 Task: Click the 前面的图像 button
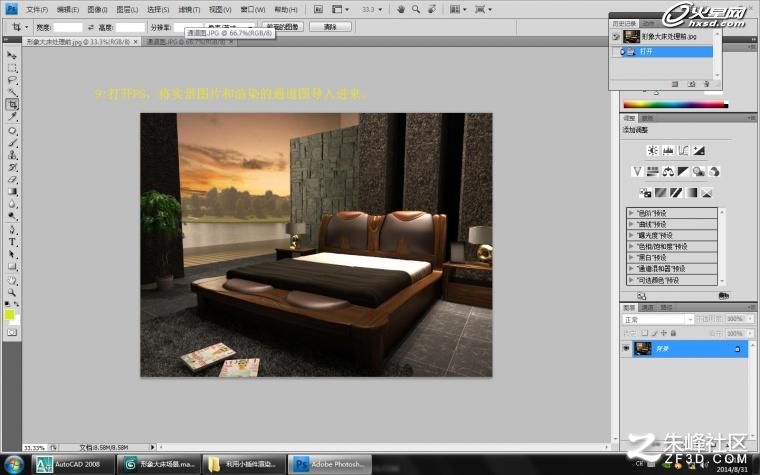tap(283, 27)
